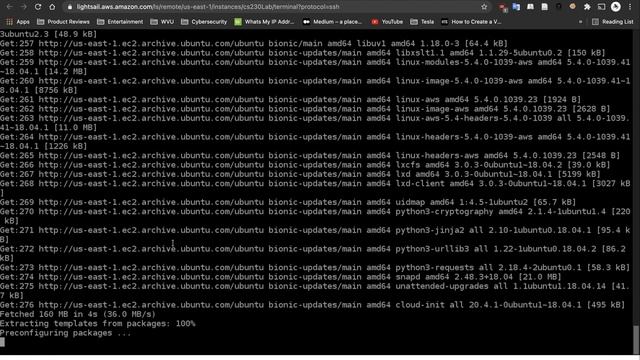This screenshot has width=640, height=360.
Task: Click the terminal vertical scrollbar thumb
Action: pos(636,340)
